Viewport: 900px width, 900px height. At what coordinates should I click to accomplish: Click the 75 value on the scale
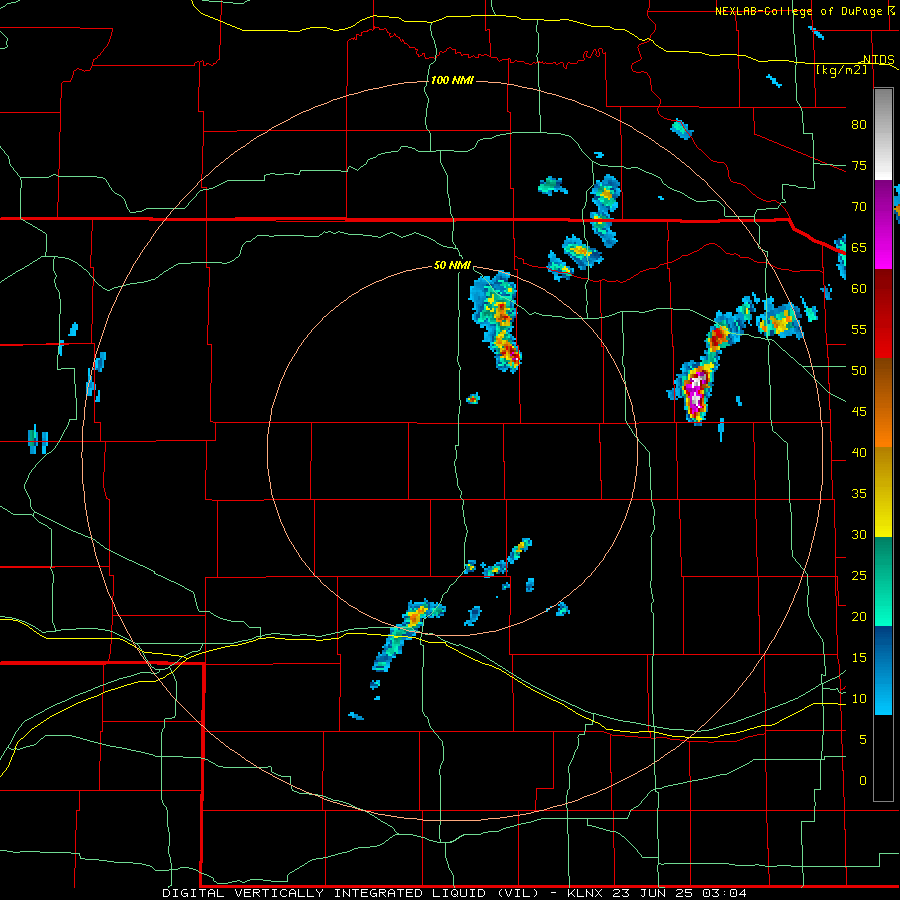859,166
